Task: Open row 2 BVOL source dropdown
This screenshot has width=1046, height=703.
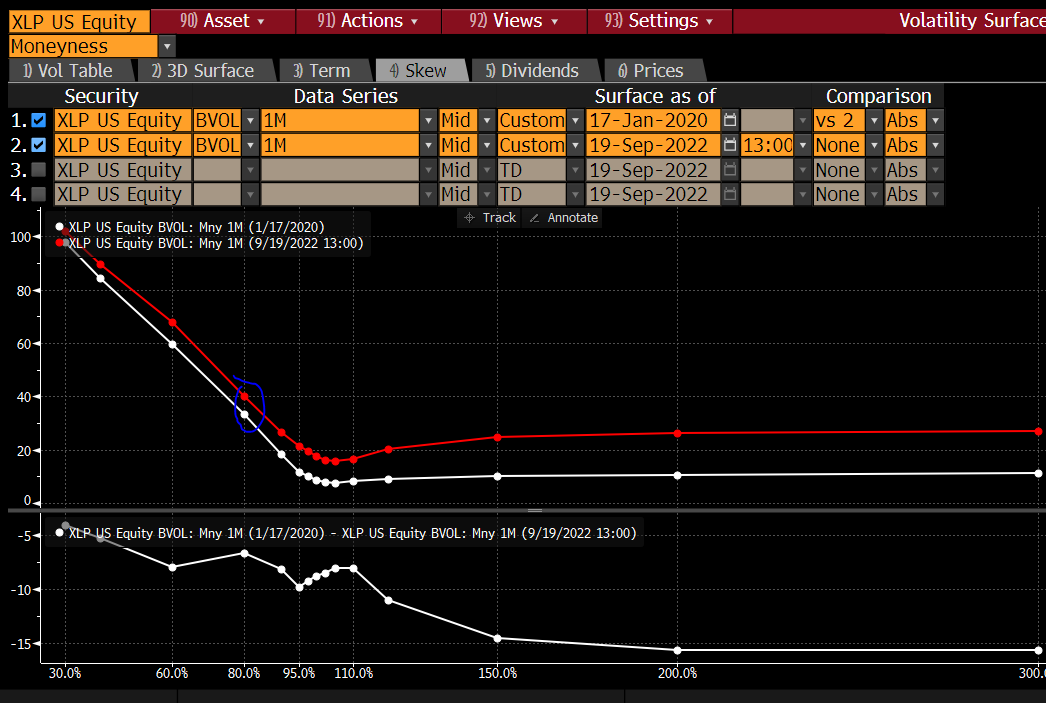Action: click(250, 145)
